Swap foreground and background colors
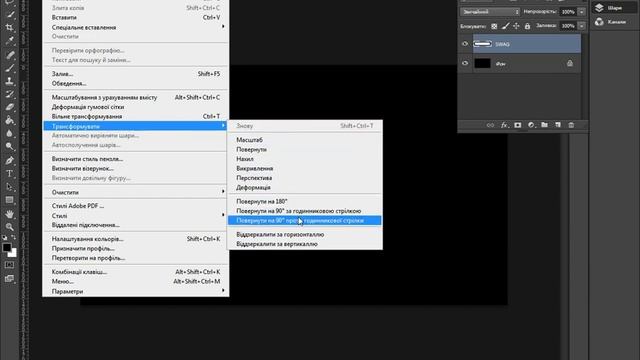This screenshot has height=360, width=640. tap(13, 237)
